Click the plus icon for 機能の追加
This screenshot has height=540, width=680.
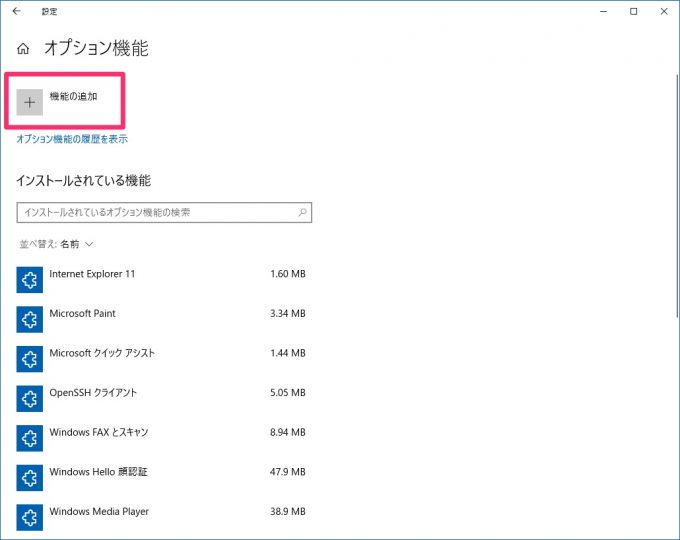pyautogui.click(x=29, y=102)
